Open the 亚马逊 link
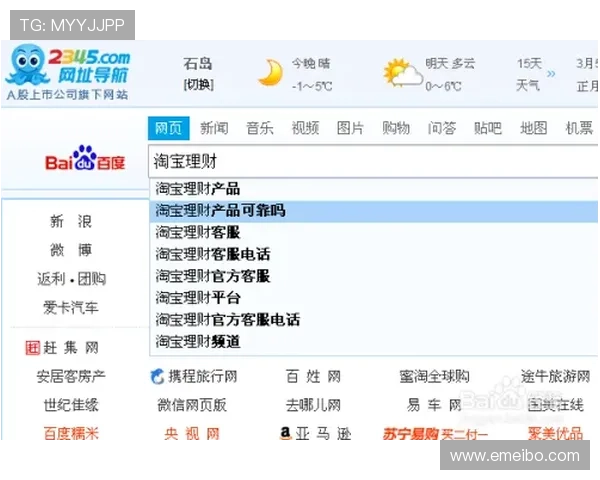The image size is (600, 480). click(323, 434)
